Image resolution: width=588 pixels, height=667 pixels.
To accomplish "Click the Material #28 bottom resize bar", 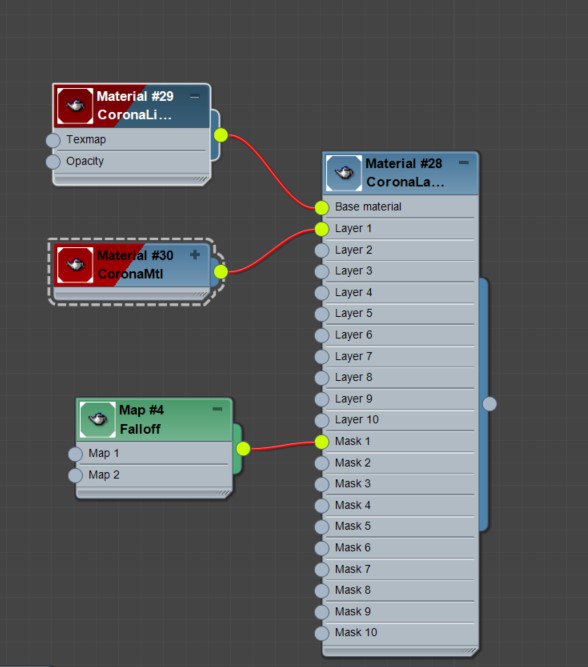I will pyautogui.click(x=400, y=651).
